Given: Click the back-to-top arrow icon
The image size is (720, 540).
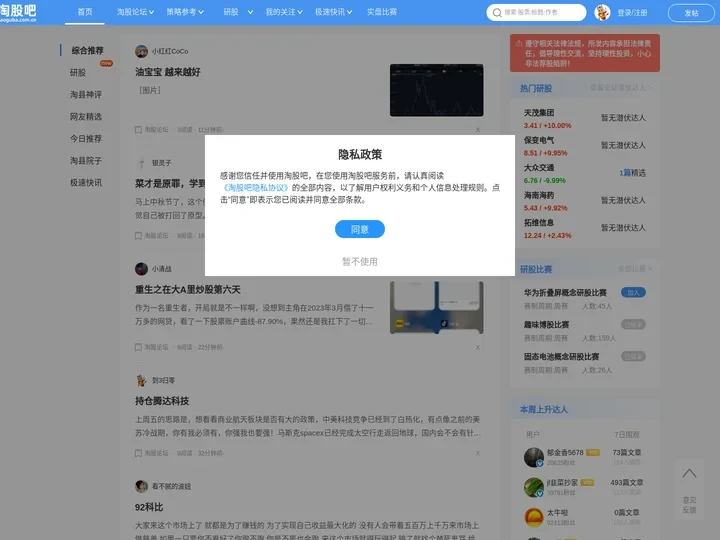Looking at the screenshot, I should (689, 473).
